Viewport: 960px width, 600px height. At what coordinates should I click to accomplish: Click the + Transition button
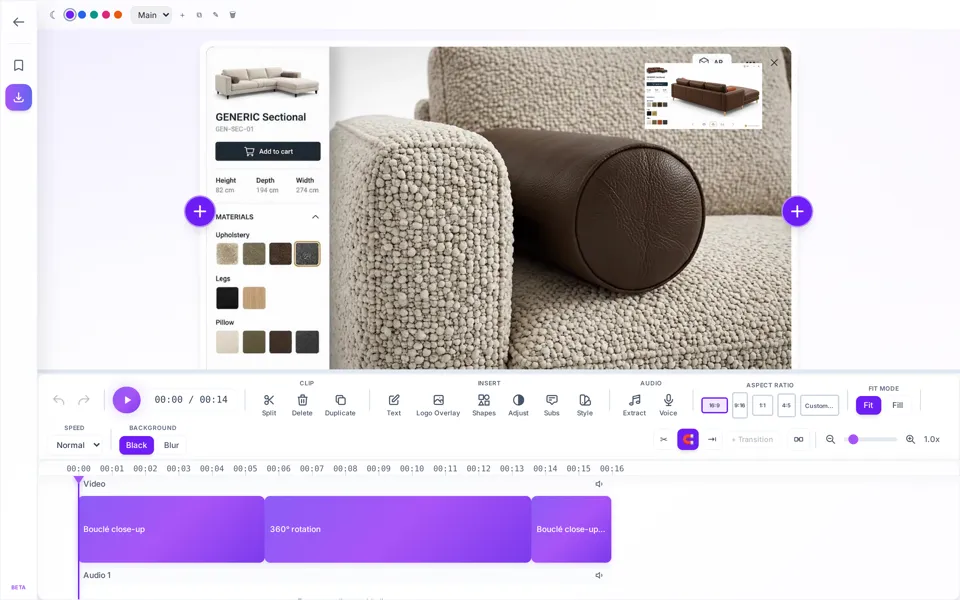(x=752, y=439)
